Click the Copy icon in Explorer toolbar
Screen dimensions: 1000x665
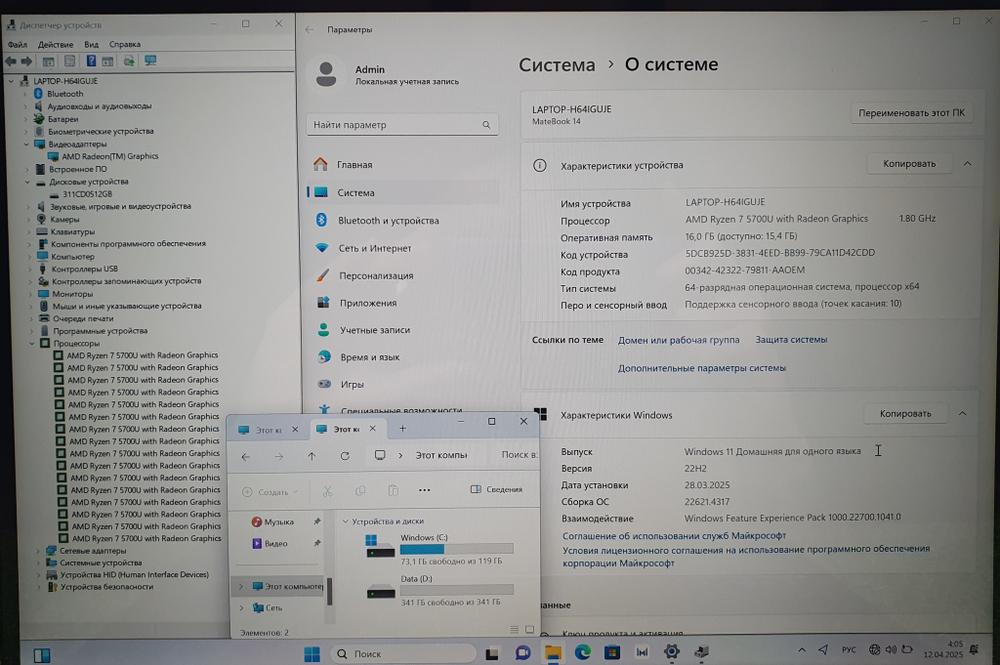(360, 491)
